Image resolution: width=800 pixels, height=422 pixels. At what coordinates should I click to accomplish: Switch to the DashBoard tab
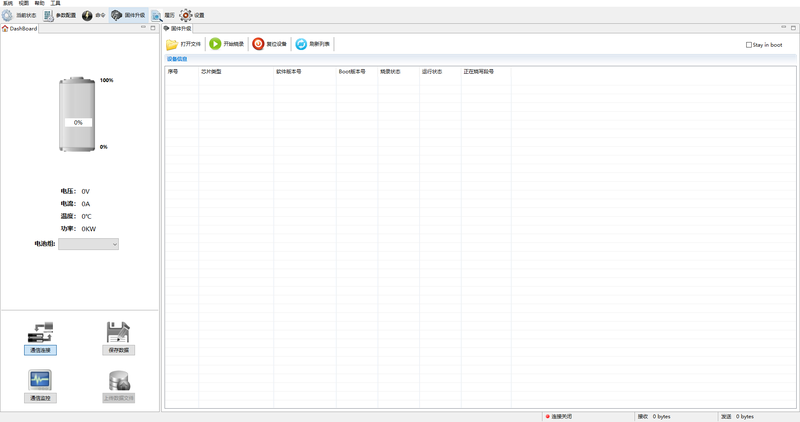click(x=22, y=29)
